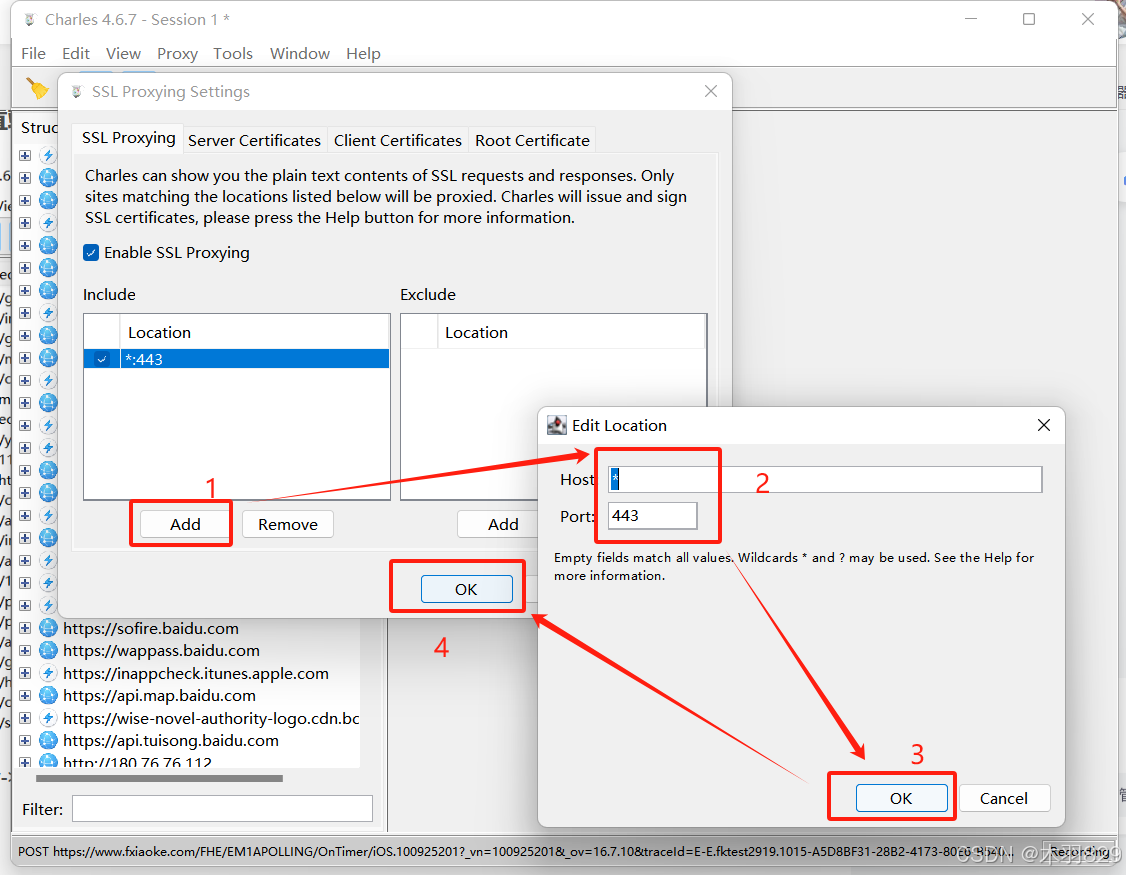This screenshot has width=1126, height=875.
Task: Expand https://api.map.baidu.com tree node
Action: pos(25,695)
